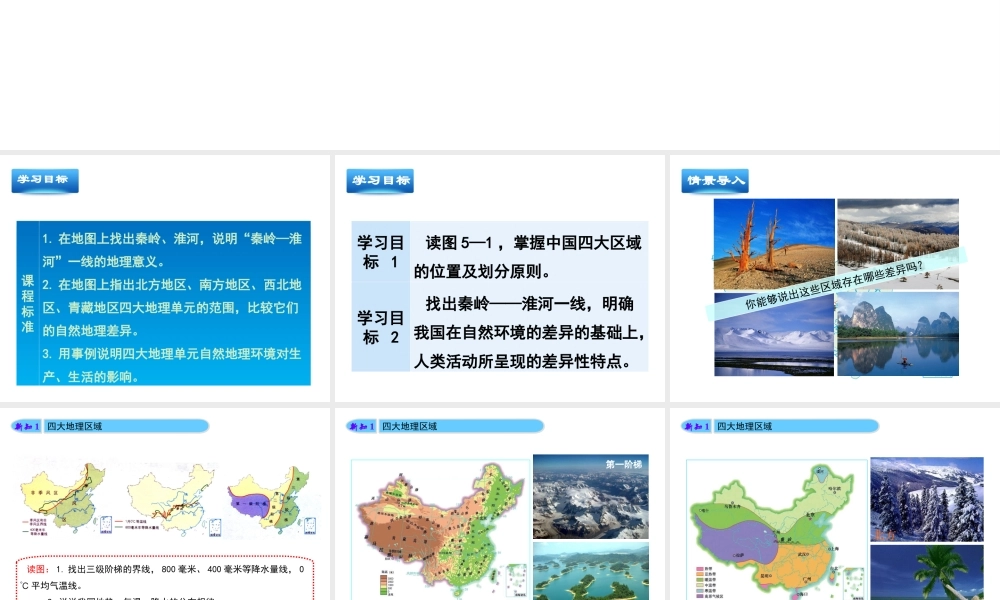Viewport: 1000px width, 600px height.
Task: Click the 学习目标 badge on second slide
Action: [380, 180]
